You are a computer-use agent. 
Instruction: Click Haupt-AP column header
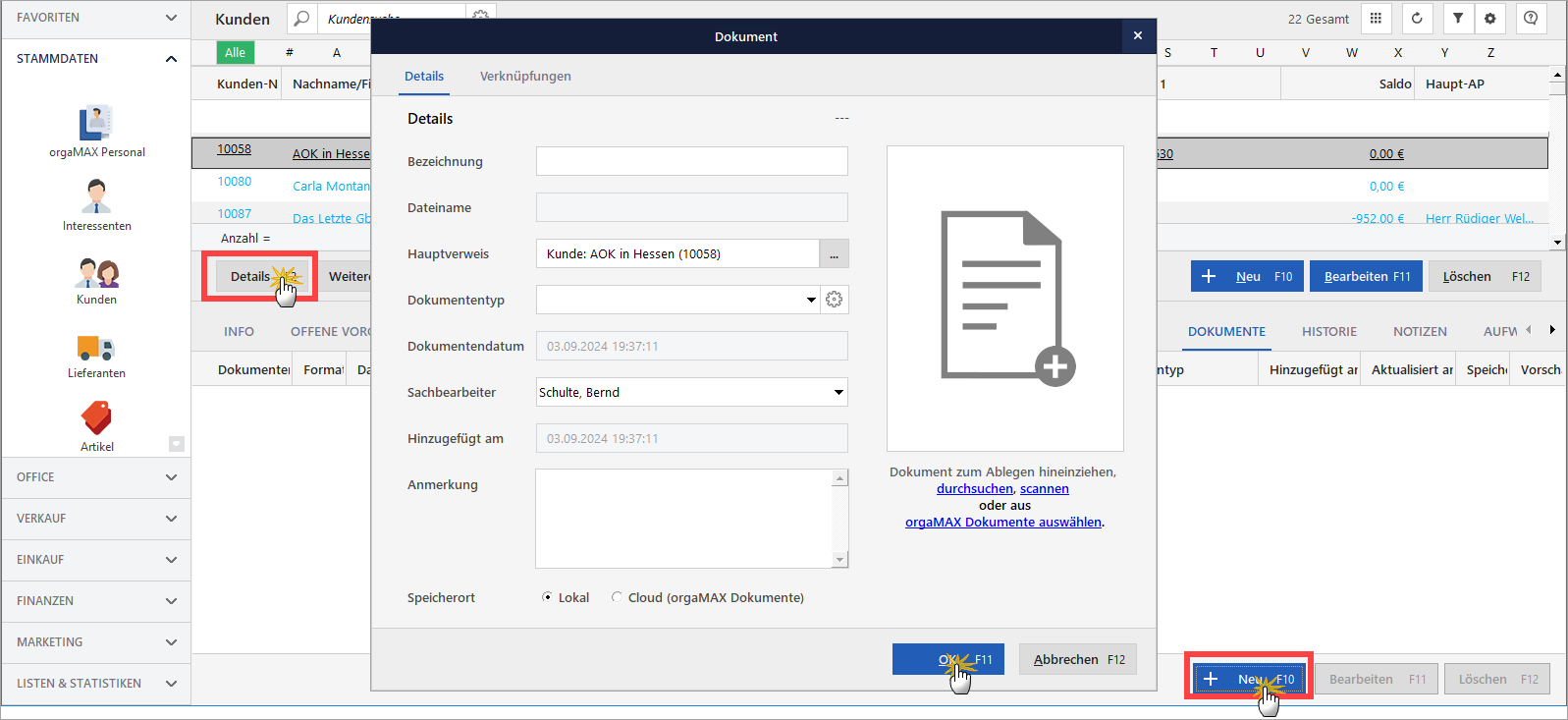[1455, 84]
